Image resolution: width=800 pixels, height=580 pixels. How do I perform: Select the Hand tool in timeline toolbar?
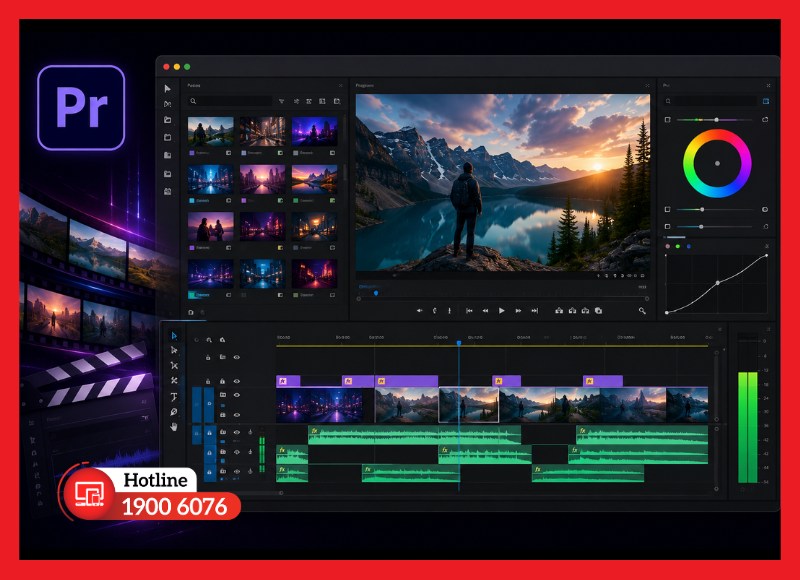tap(174, 426)
